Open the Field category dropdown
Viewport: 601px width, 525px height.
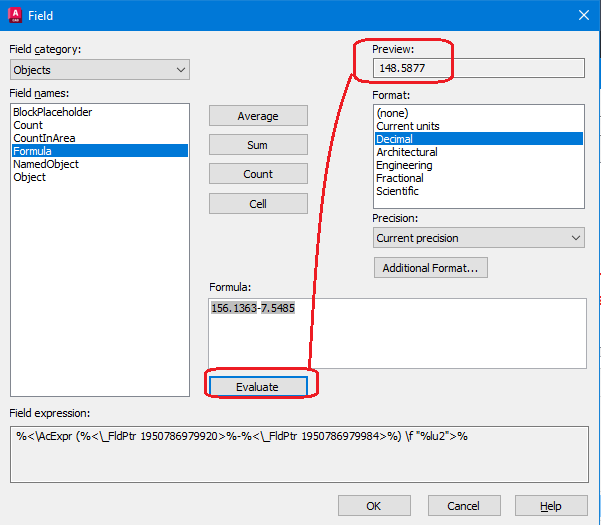pos(100,70)
